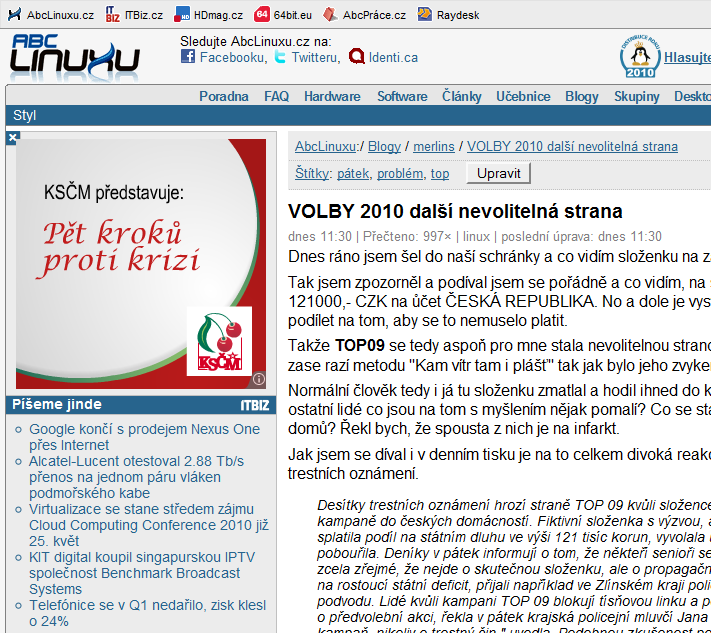This screenshot has width=711, height=633.
Task: Click VOLBY 2010 breadcrumb link
Action: tap(572, 146)
